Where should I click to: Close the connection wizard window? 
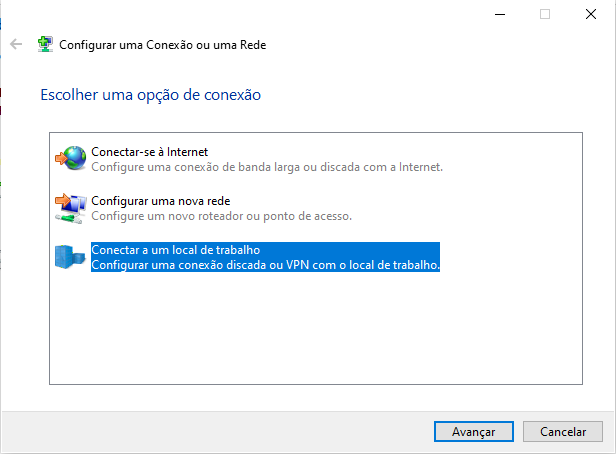(590, 15)
